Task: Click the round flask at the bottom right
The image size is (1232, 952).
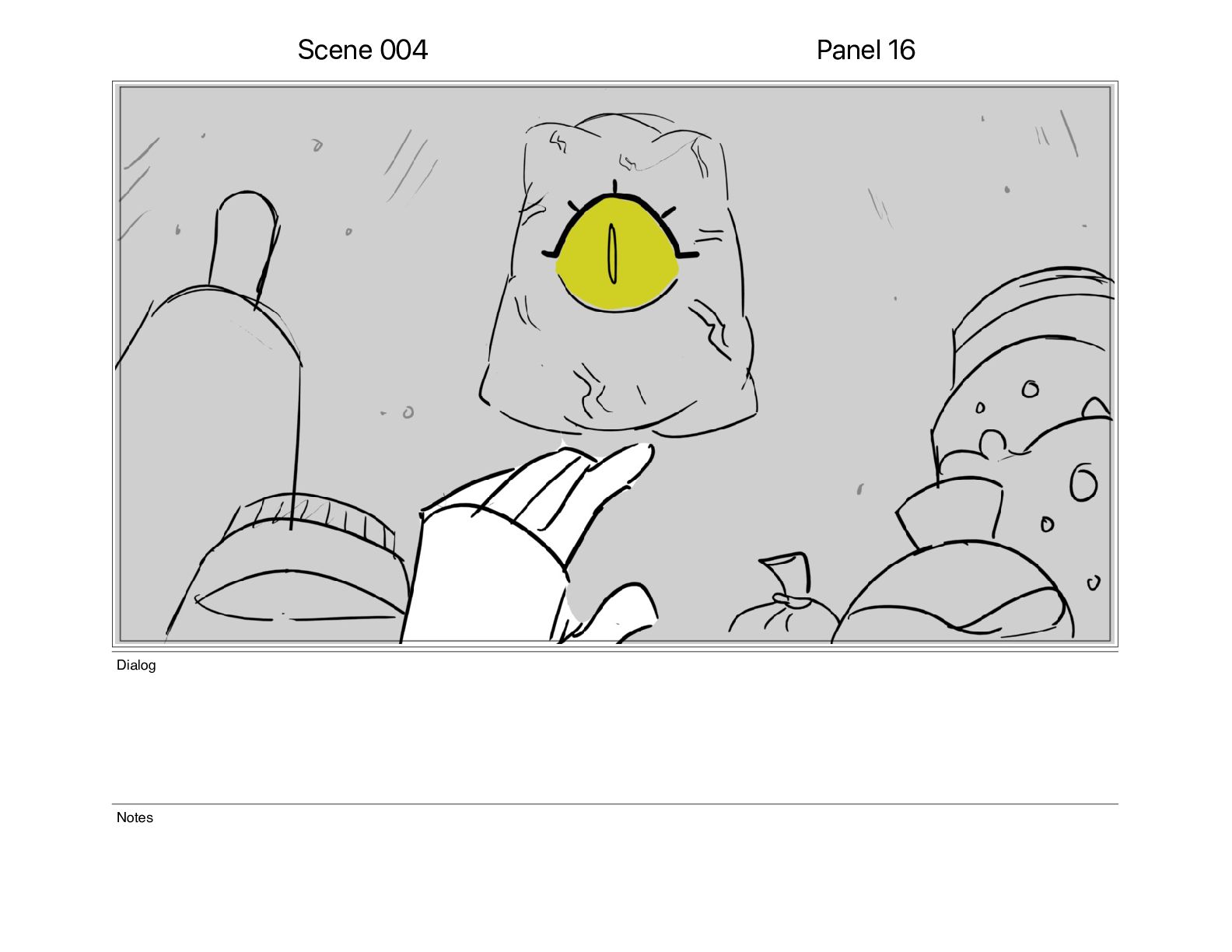Action: 953,591
